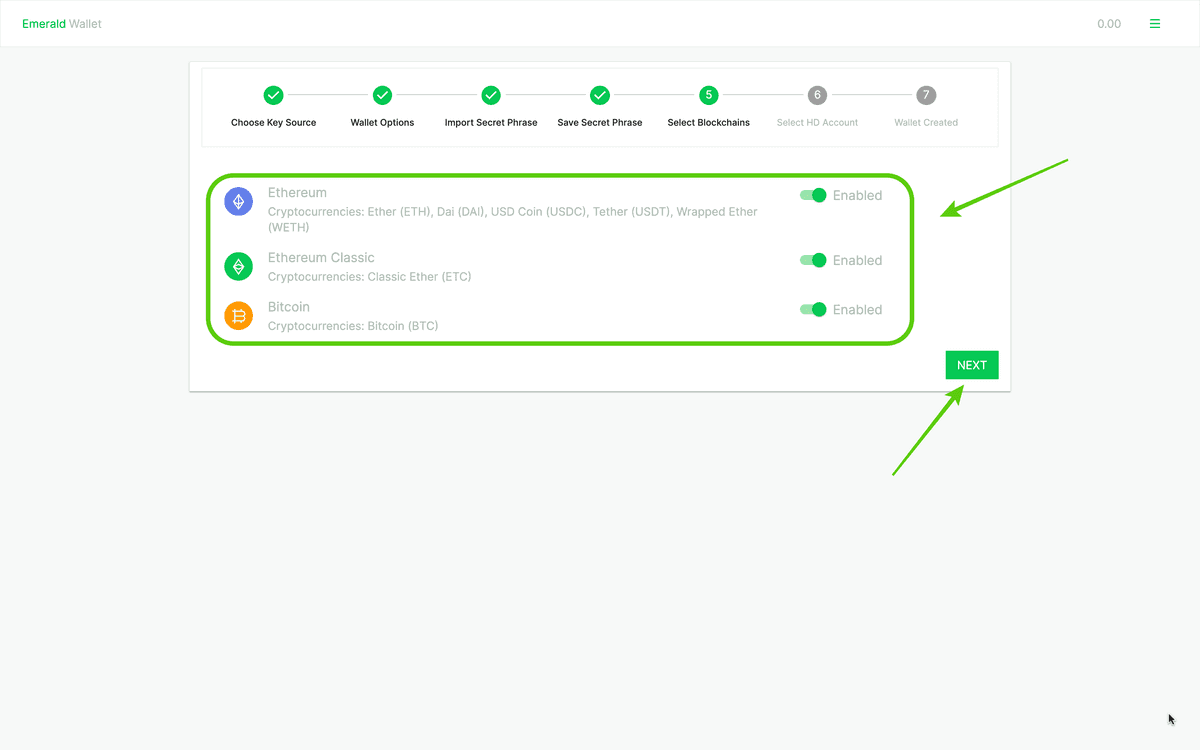Click the step 5 Select Blockchains circle

coord(708,95)
